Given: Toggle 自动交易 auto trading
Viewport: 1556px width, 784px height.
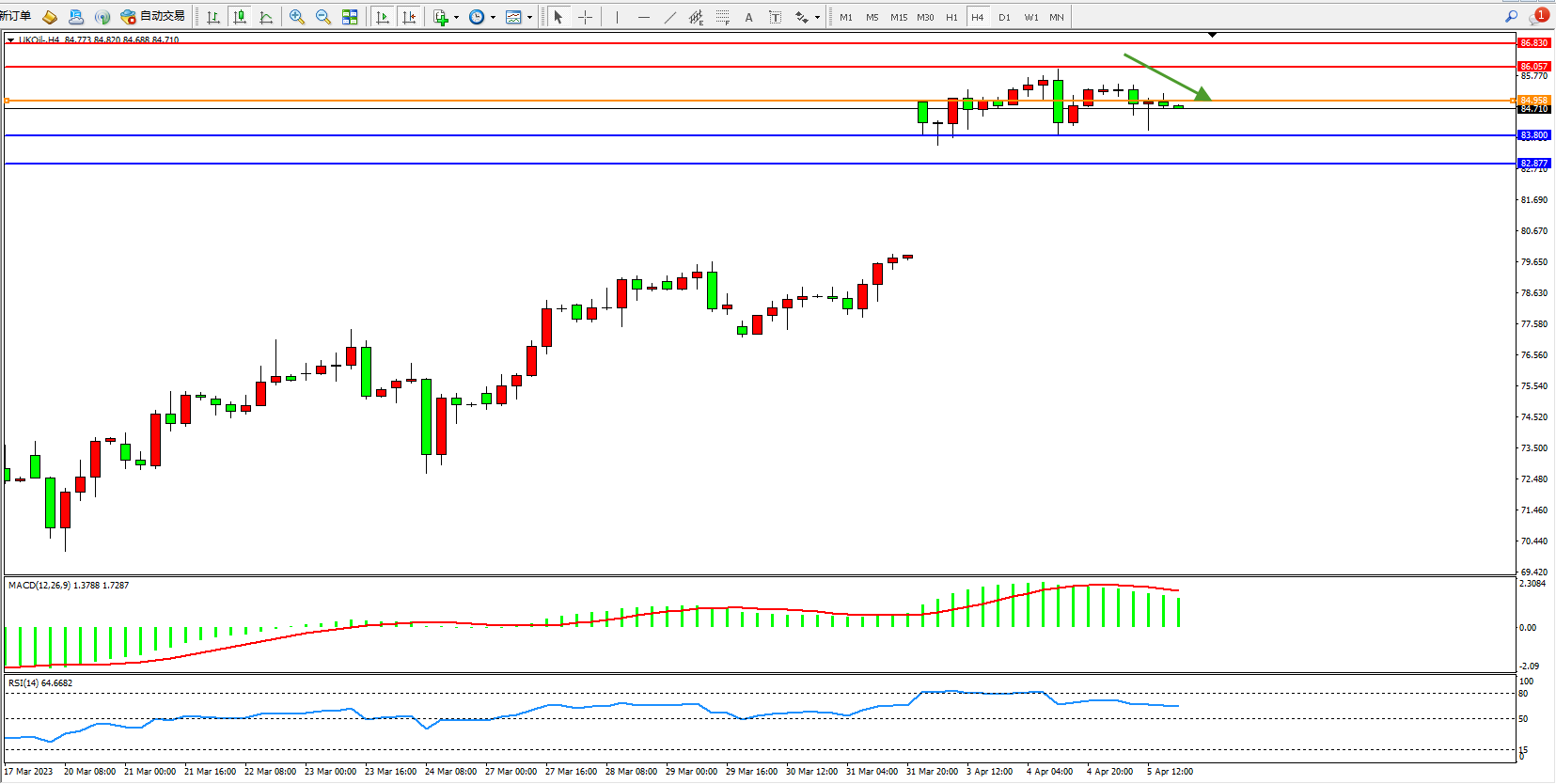Looking at the screenshot, I should (x=153, y=16).
